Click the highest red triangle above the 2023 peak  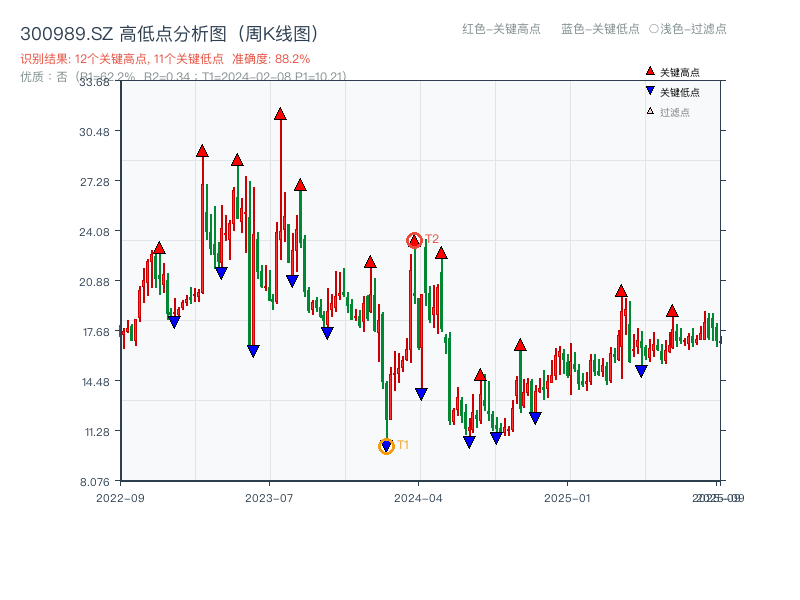[280, 113]
